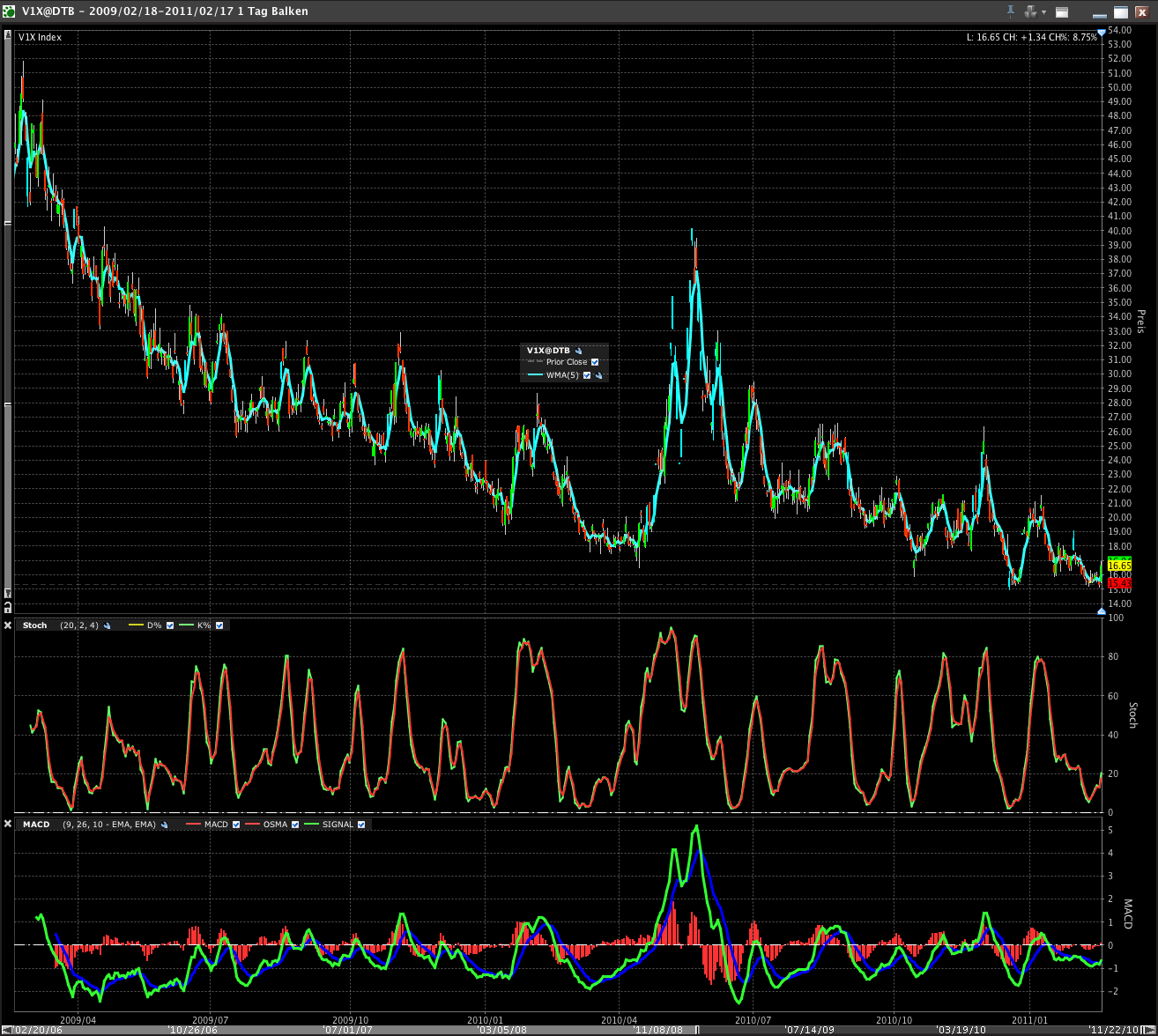
Task: Uncheck the Prior Close checkbox
Action: click(x=595, y=362)
